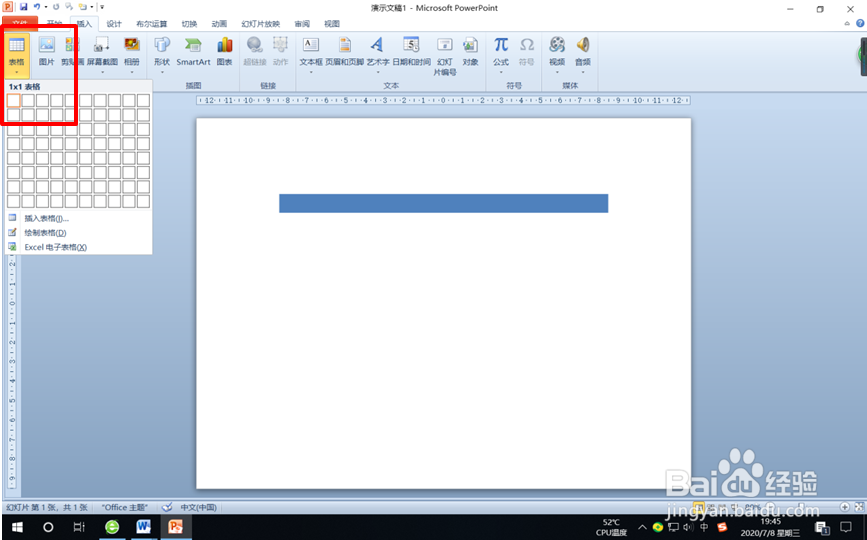Switch to the 布尔运算 tab
Viewport: 867px width, 540px height.
click(x=152, y=24)
